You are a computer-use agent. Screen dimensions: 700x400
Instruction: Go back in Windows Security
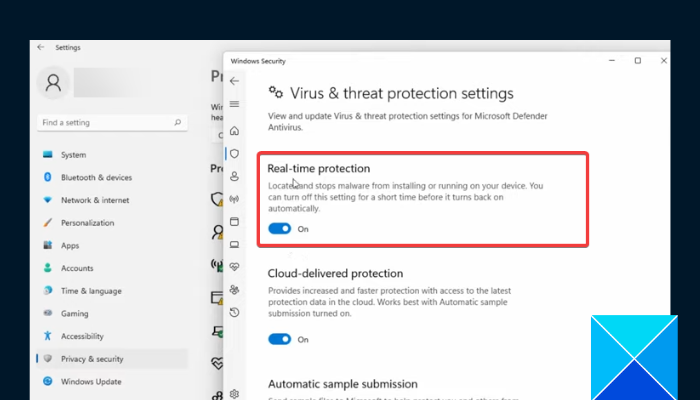click(234, 80)
